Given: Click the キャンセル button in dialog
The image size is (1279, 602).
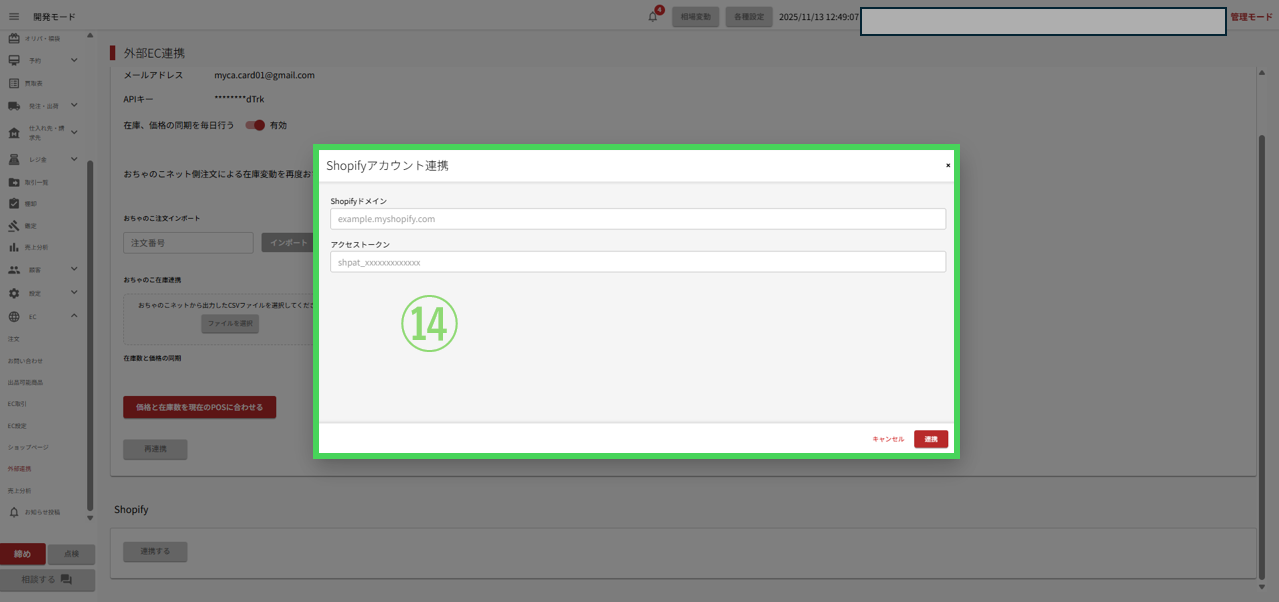Looking at the screenshot, I should (x=888, y=439).
